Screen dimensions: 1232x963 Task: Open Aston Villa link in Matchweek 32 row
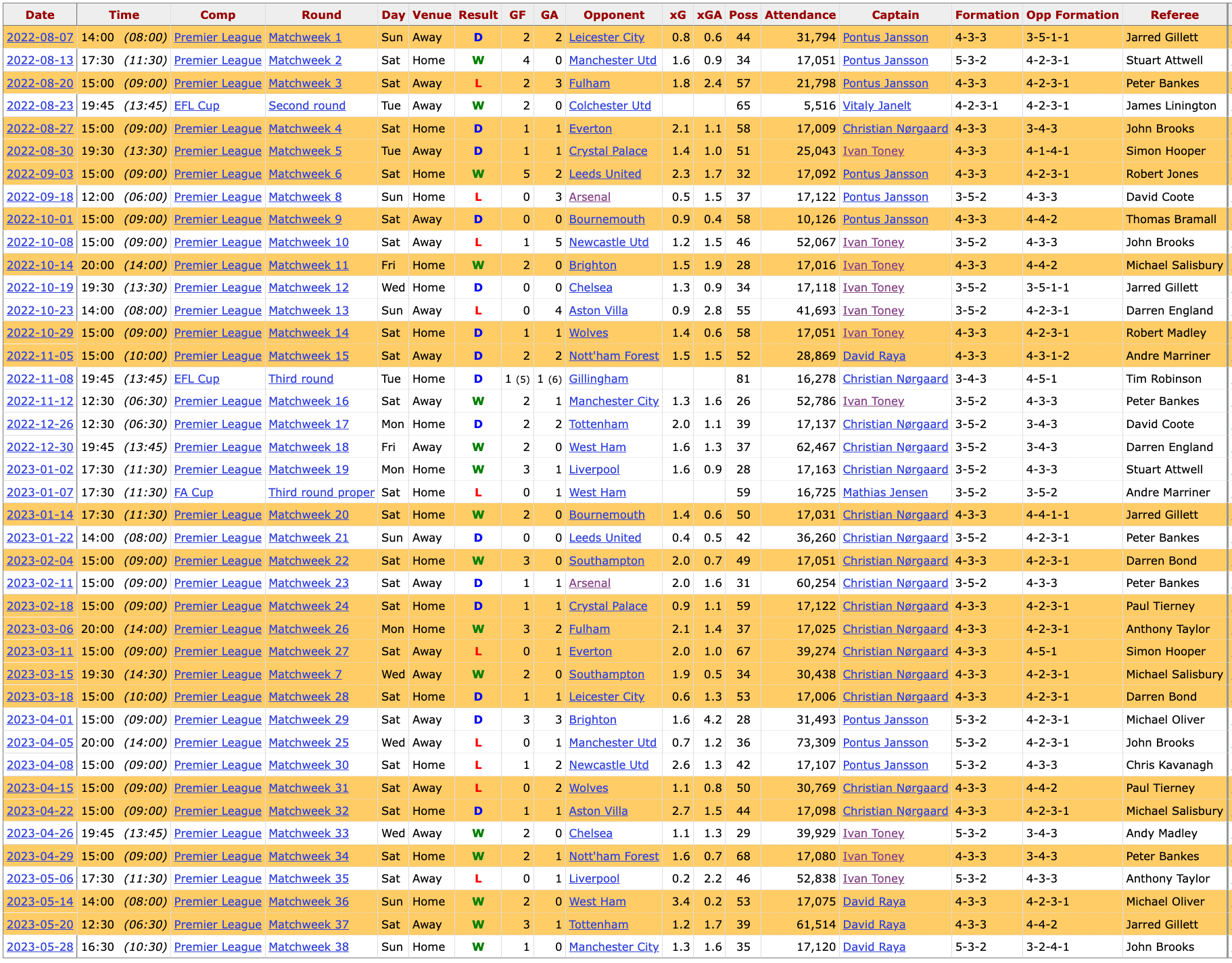pos(598,811)
